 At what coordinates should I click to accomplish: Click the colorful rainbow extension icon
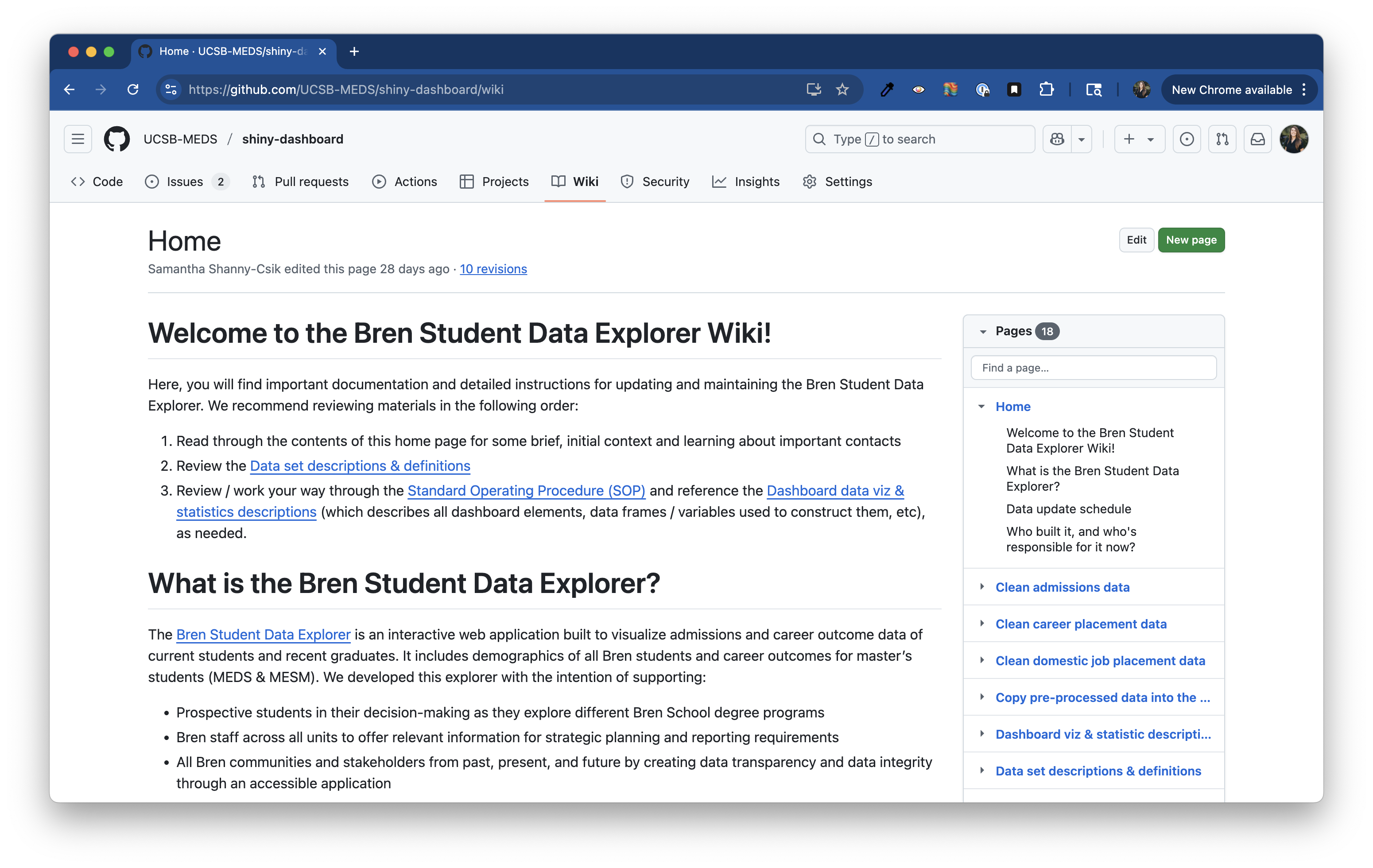(950, 89)
